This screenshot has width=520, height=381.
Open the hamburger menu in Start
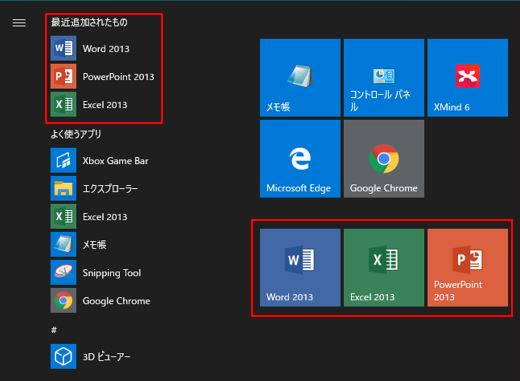pos(19,23)
